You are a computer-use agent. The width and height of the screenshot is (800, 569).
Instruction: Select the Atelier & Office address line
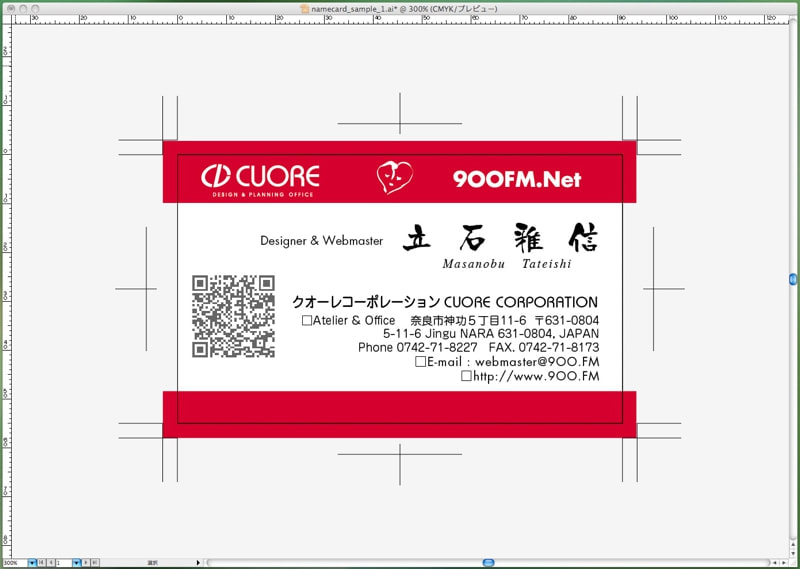(451, 320)
